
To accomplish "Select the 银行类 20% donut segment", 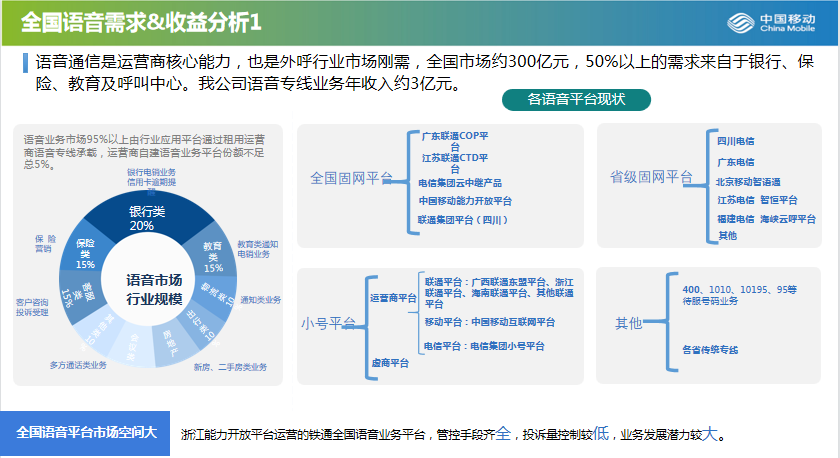I will coord(141,219).
